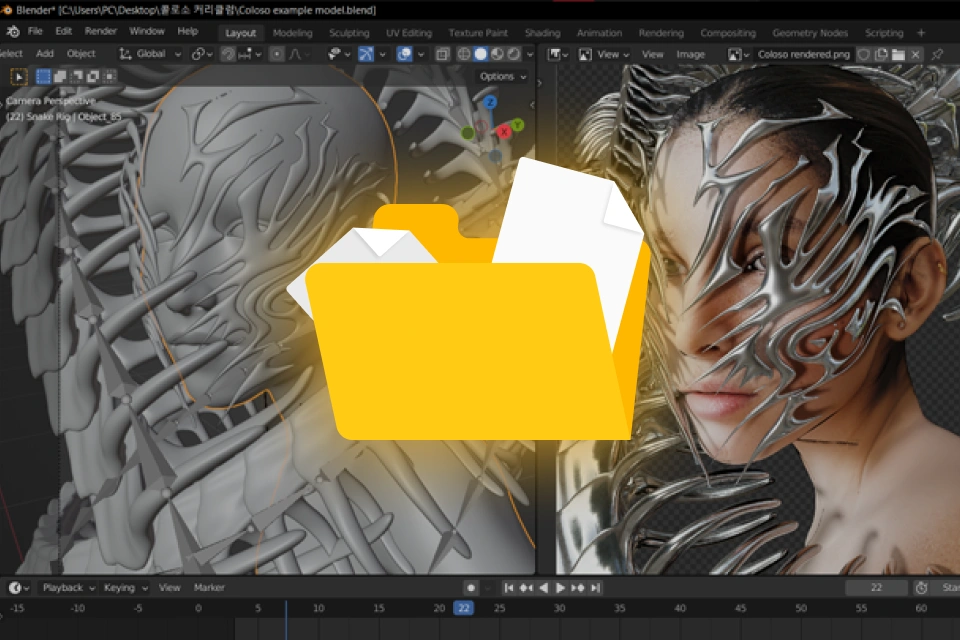Switch to the Rendering workspace tab
960x640 pixels.
tap(661, 33)
